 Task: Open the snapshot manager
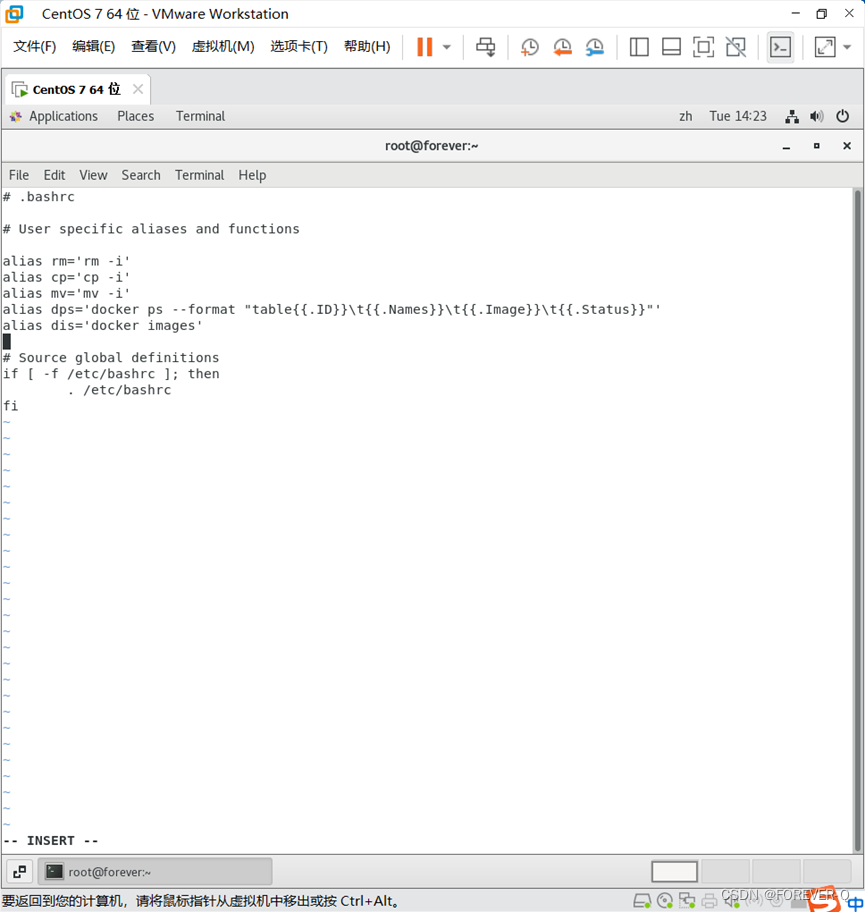tap(595, 47)
